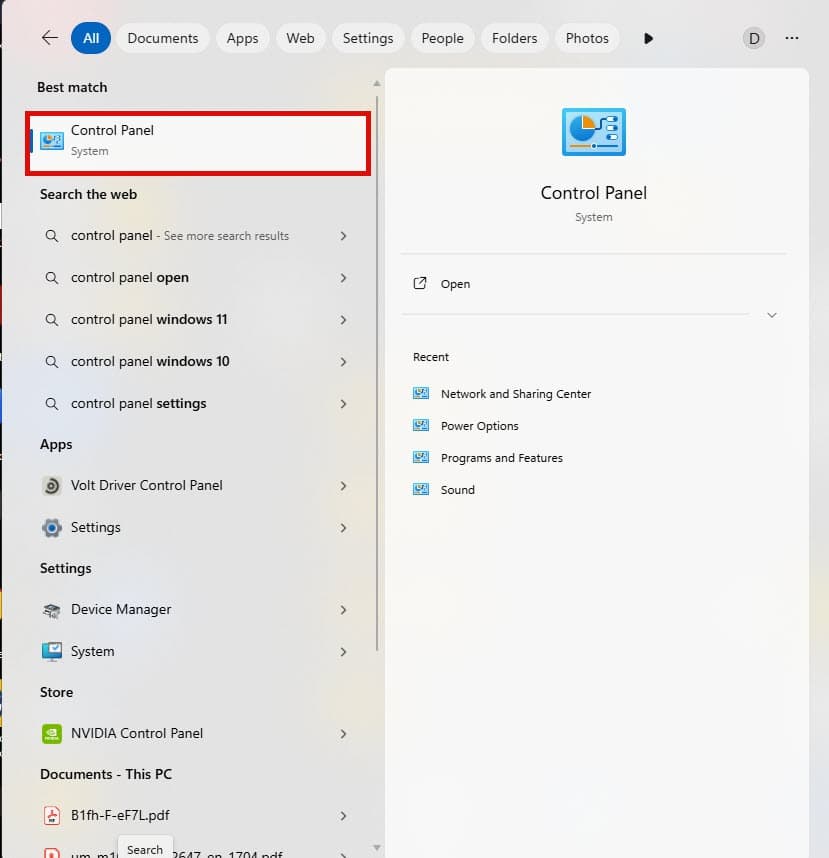
Task: Open the three-dots more options menu
Action: tap(792, 38)
